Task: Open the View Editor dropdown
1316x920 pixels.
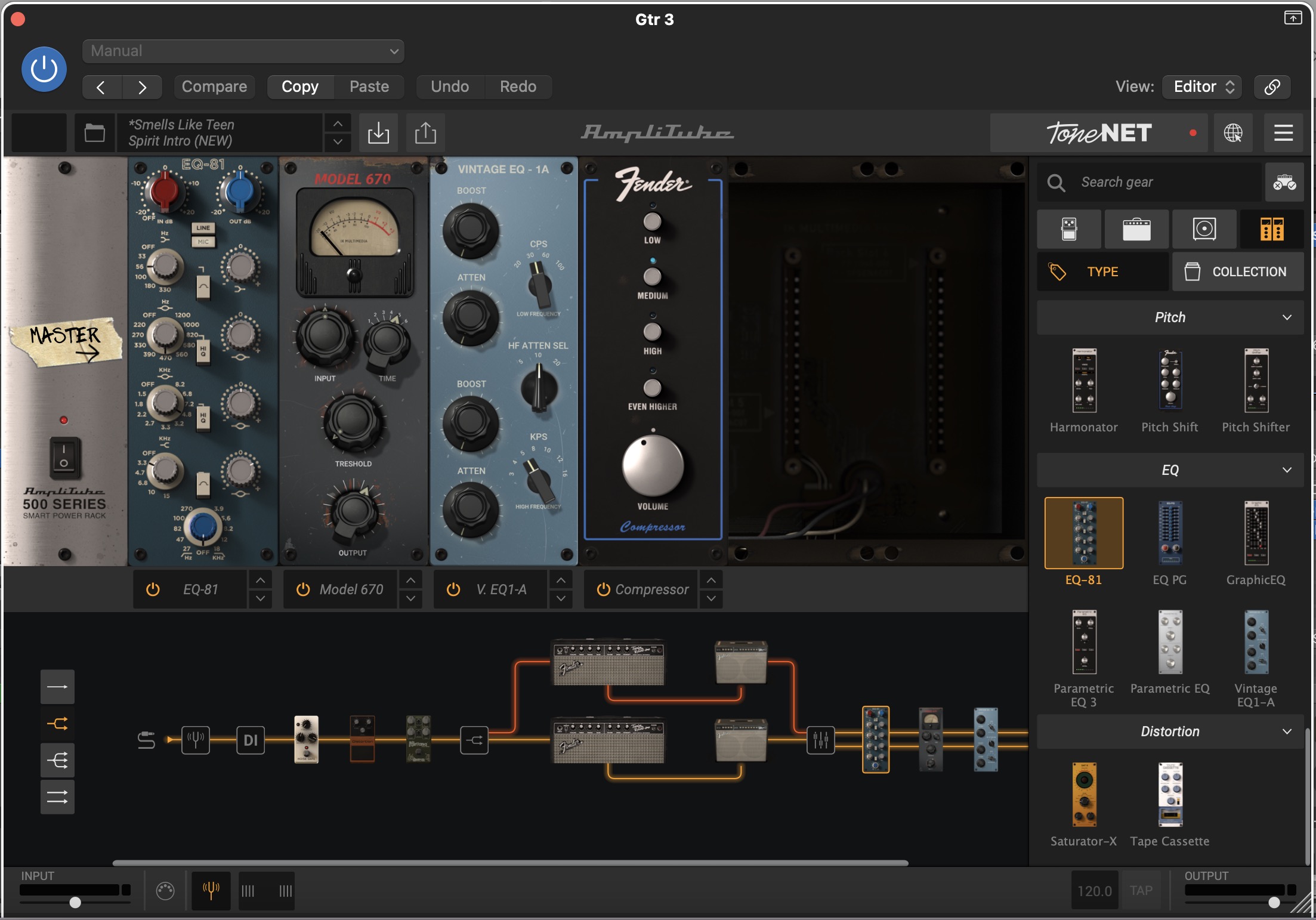Action: (1203, 87)
